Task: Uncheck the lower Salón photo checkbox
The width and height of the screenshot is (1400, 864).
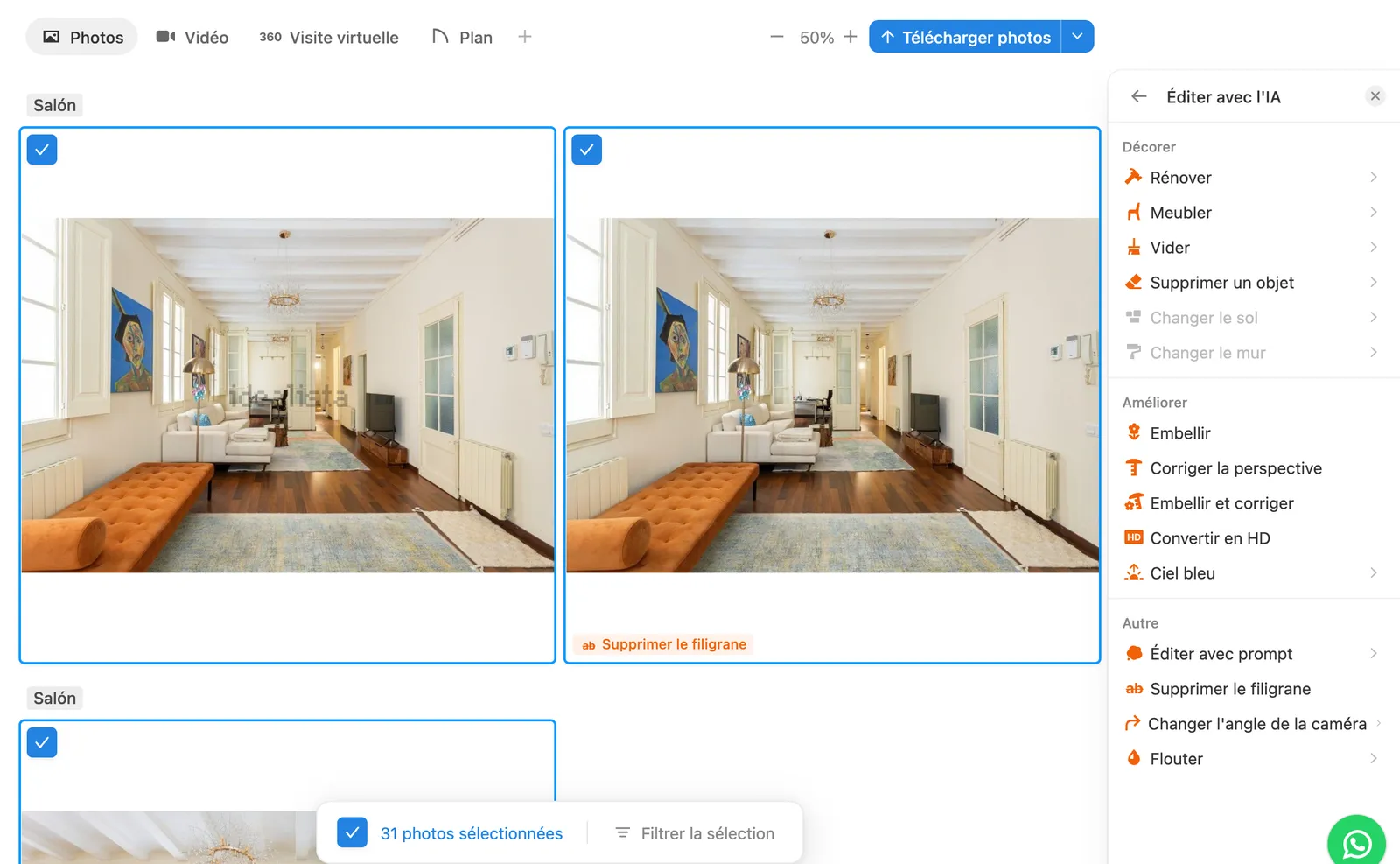Action: click(42, 742)
